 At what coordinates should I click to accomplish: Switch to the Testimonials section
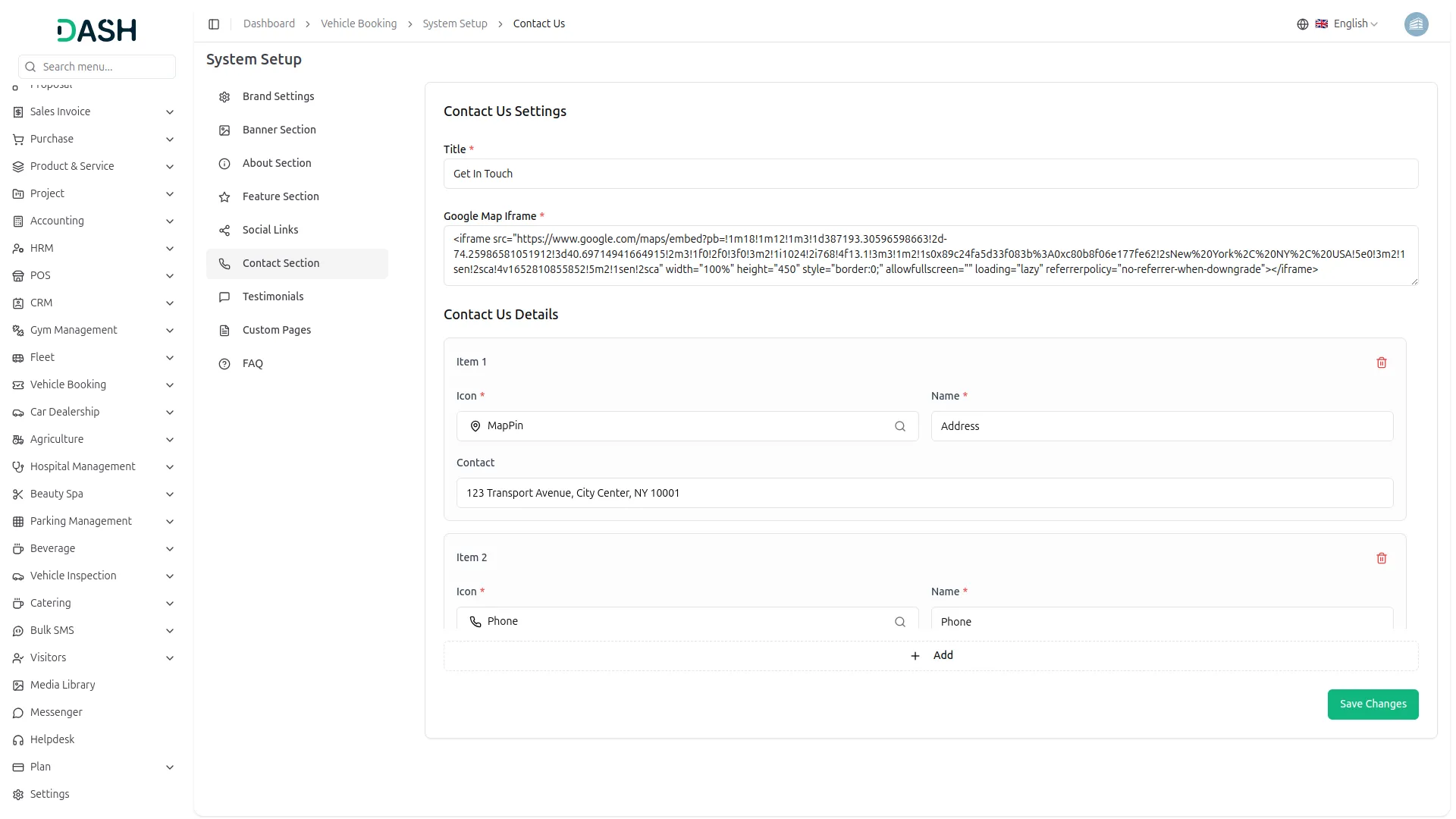pos(273,297)
